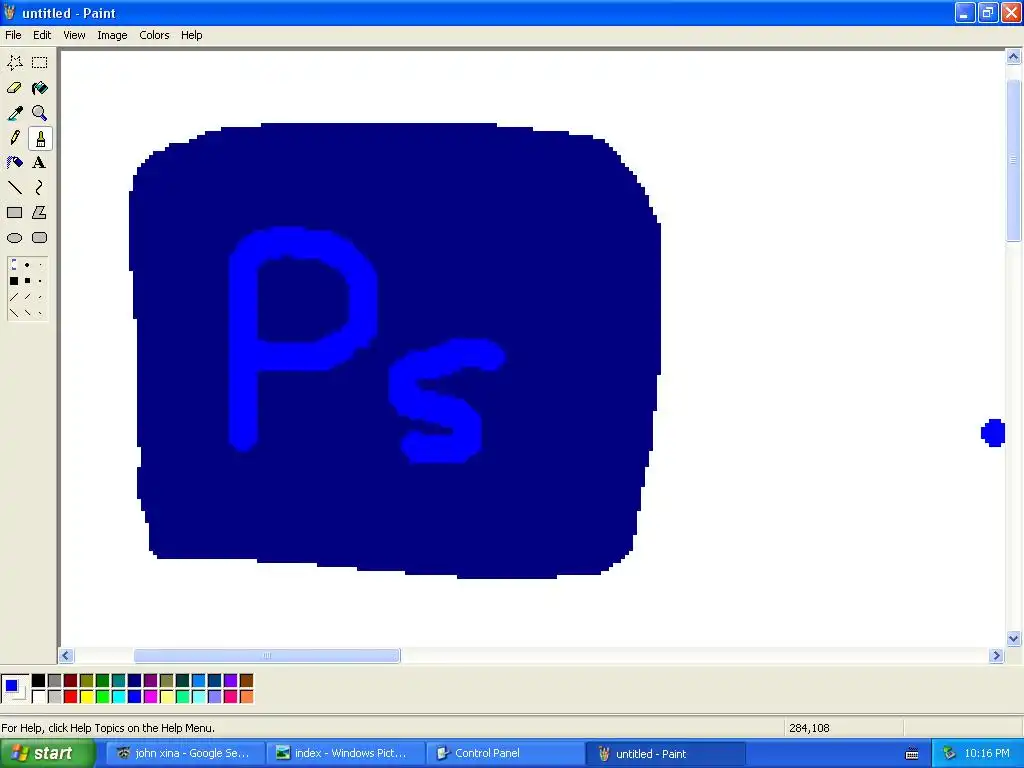This screenshot has height=768, width=1024.
Task: Select the rectangular Select tool
Action: click(40, 63)
